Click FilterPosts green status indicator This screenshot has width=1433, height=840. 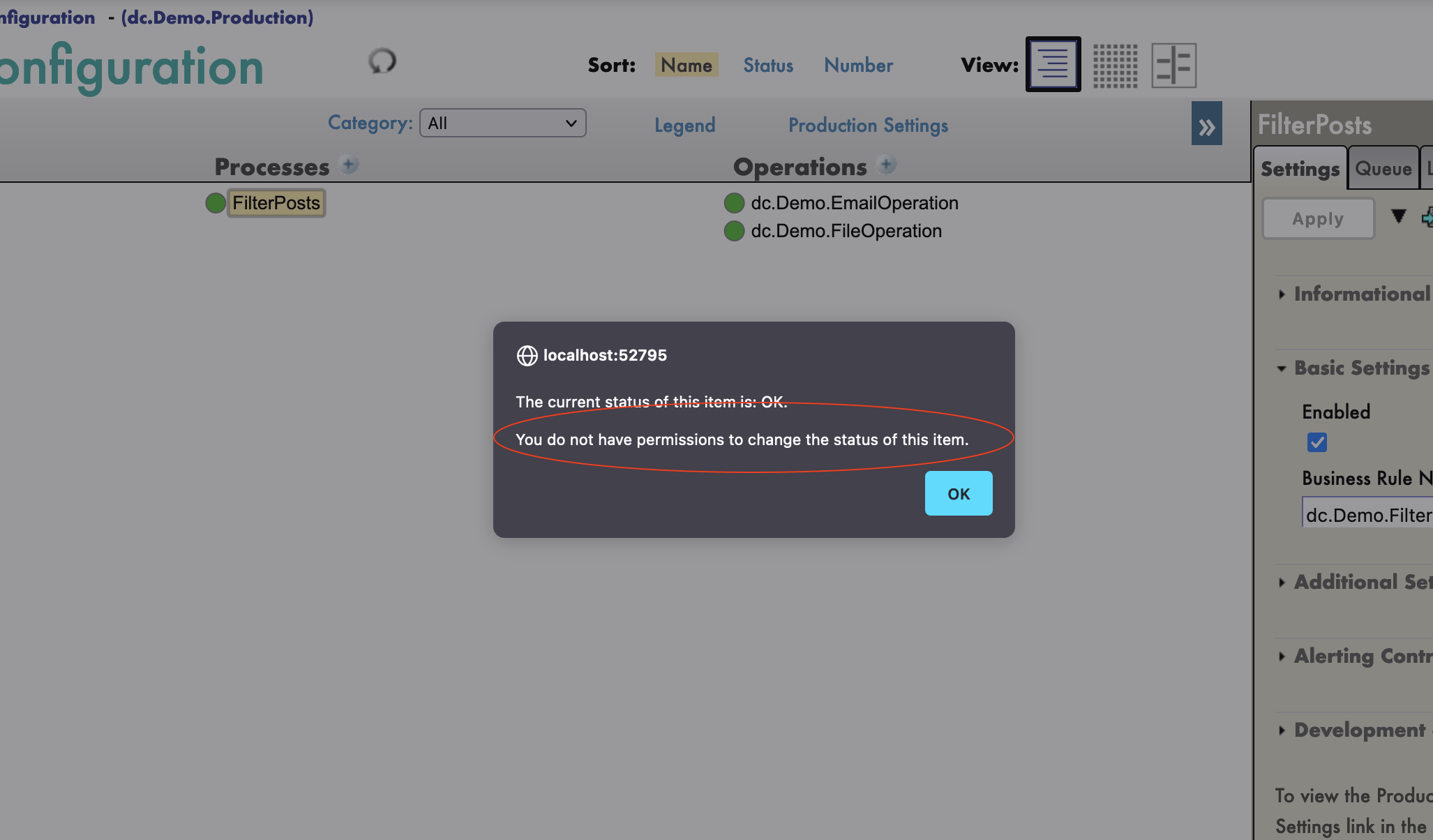tap(216, 203)
